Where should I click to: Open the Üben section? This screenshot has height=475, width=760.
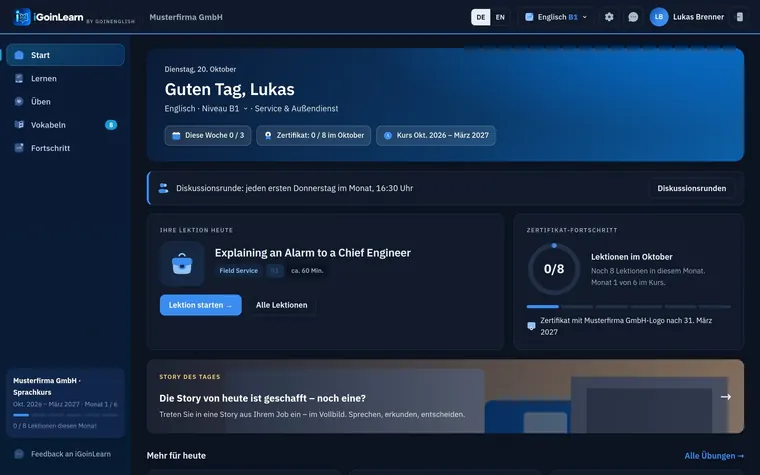65,101
